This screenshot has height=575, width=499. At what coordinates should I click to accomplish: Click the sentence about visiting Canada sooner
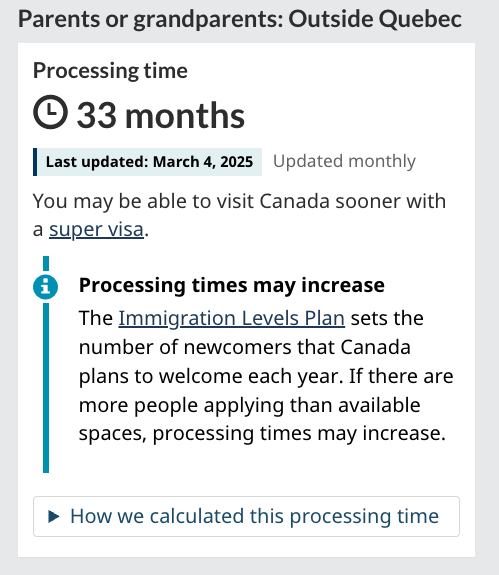239,215
